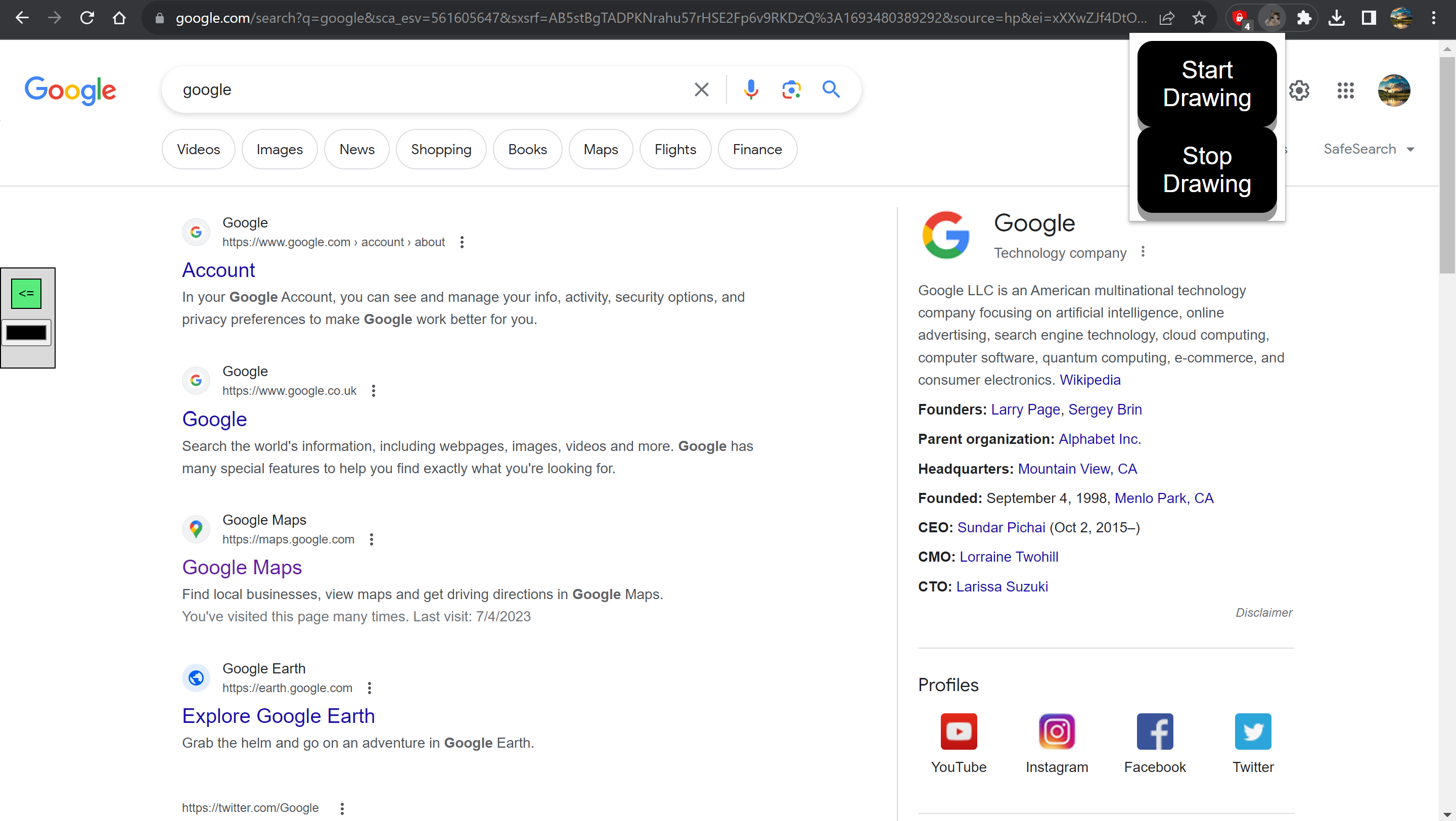Open more options beside Technology company
The width and height of the screenshot is (1456, 821).
pyautogui.click(x=1143, y=251)
